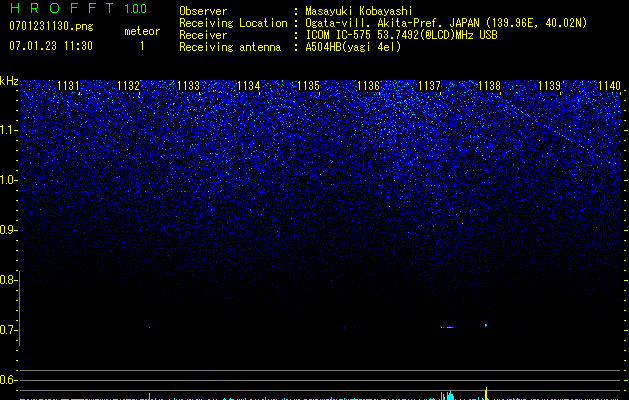Screen dimensions: 629x400
Task: Click the 0.8 frequency axis label
Action: pyautogui.click(x=9, y=280)
